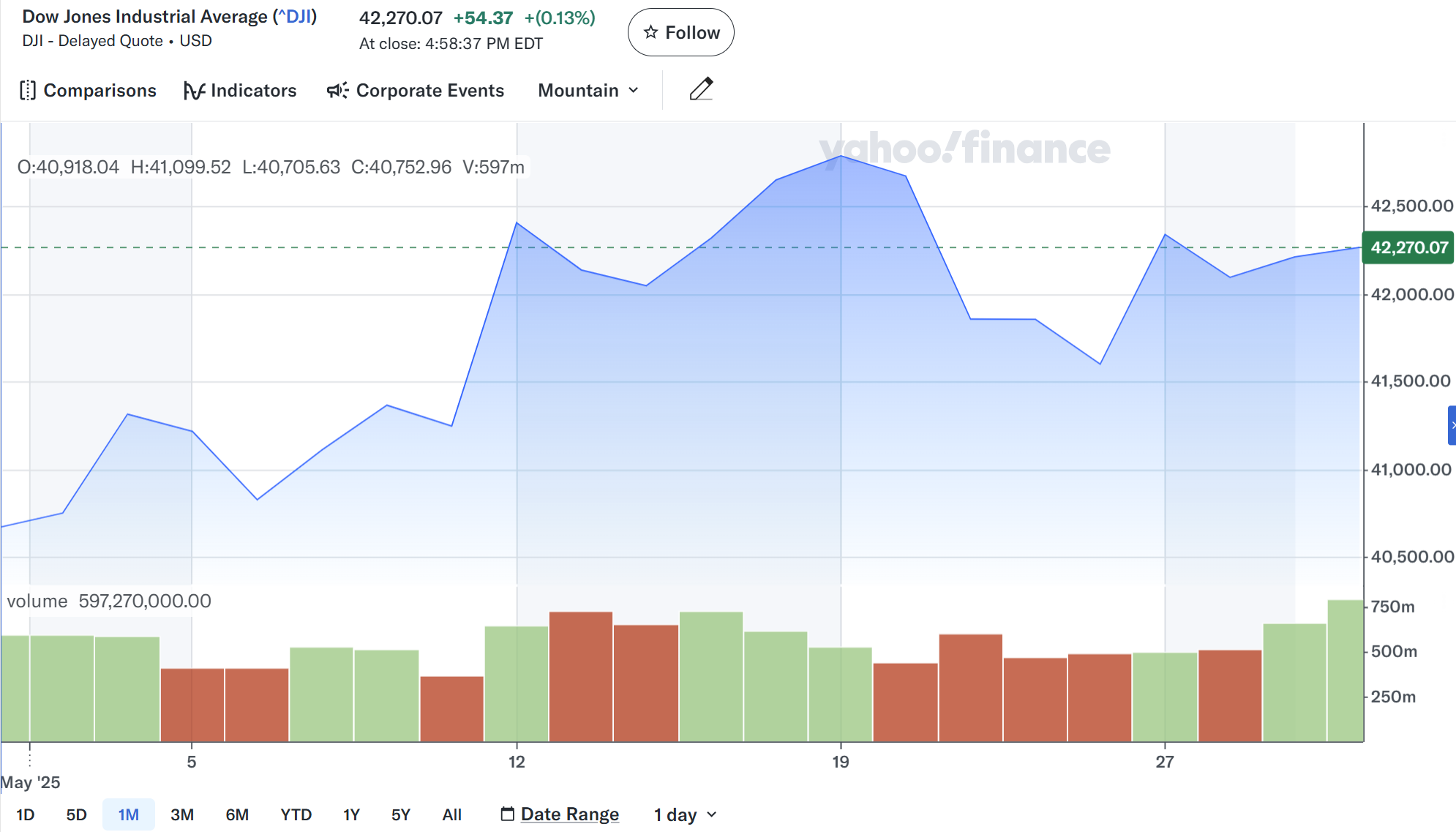The image size is (1456, 832).
Task: Select the 6M time range
Action: pyautogui.click(x=237, y=814)
